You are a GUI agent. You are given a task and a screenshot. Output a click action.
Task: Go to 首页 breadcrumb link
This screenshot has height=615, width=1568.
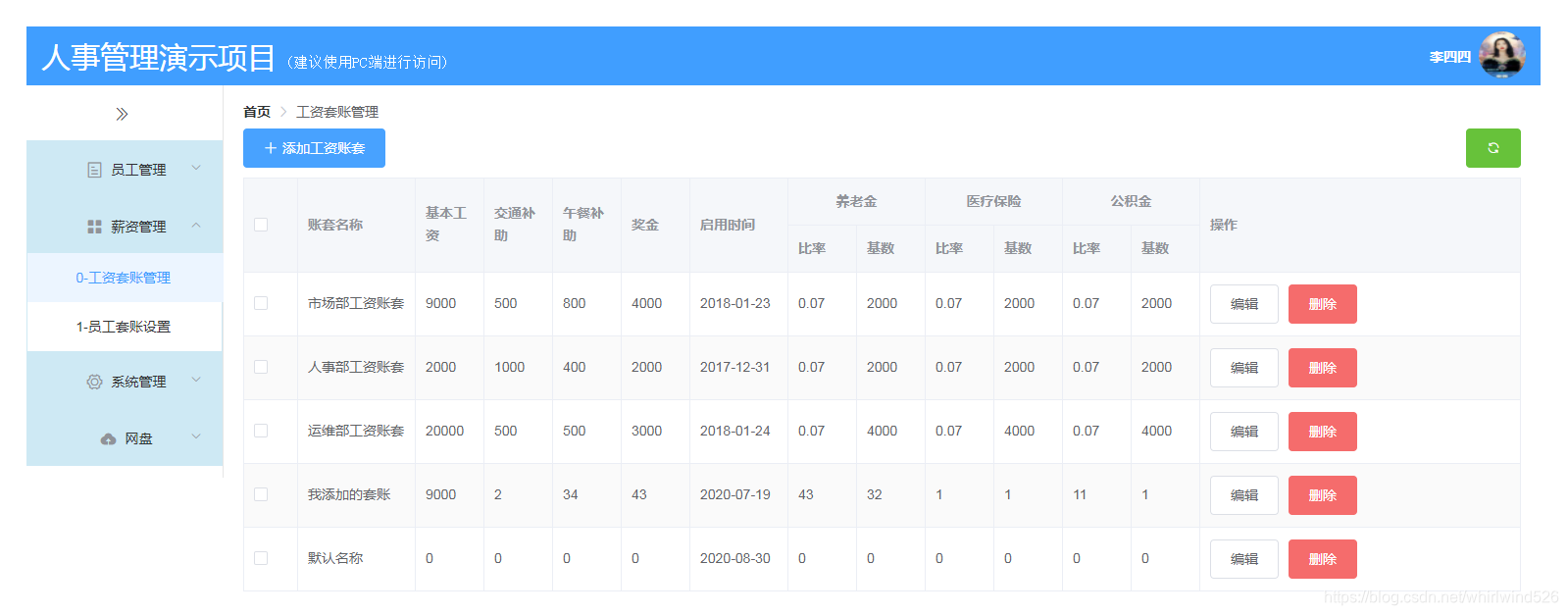pyautogui.click(x=257, y=112)
